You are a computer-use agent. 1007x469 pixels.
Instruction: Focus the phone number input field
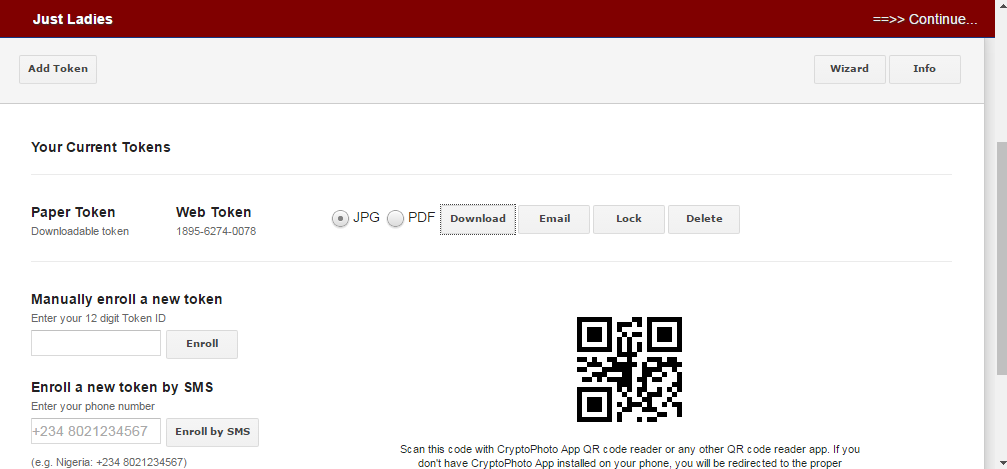pyautogui.click(x=96, y=431)
